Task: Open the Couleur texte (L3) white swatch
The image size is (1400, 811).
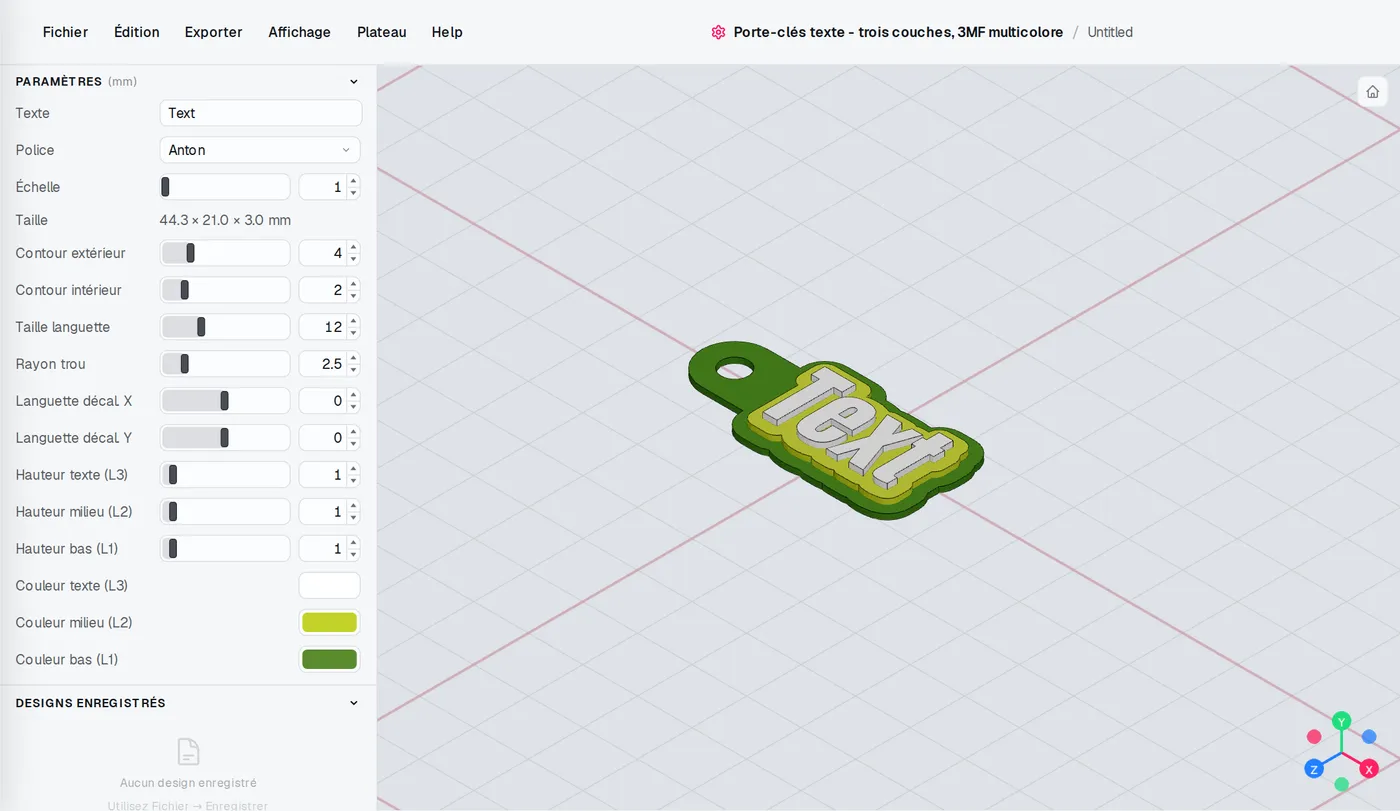Action: 329,586
